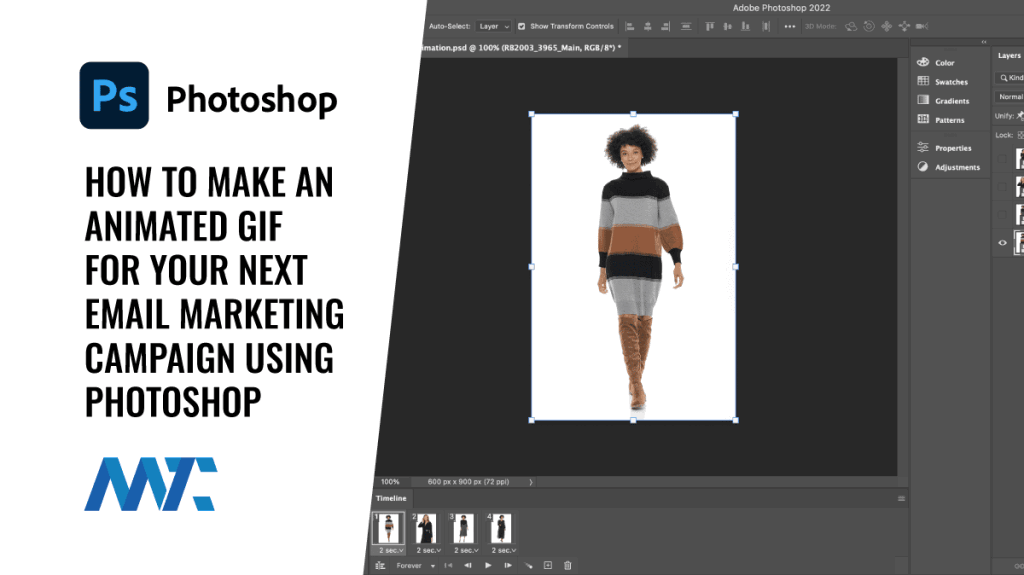Click the Distribute horizontally icon in options bar
1024x575 pixels.
766,27
